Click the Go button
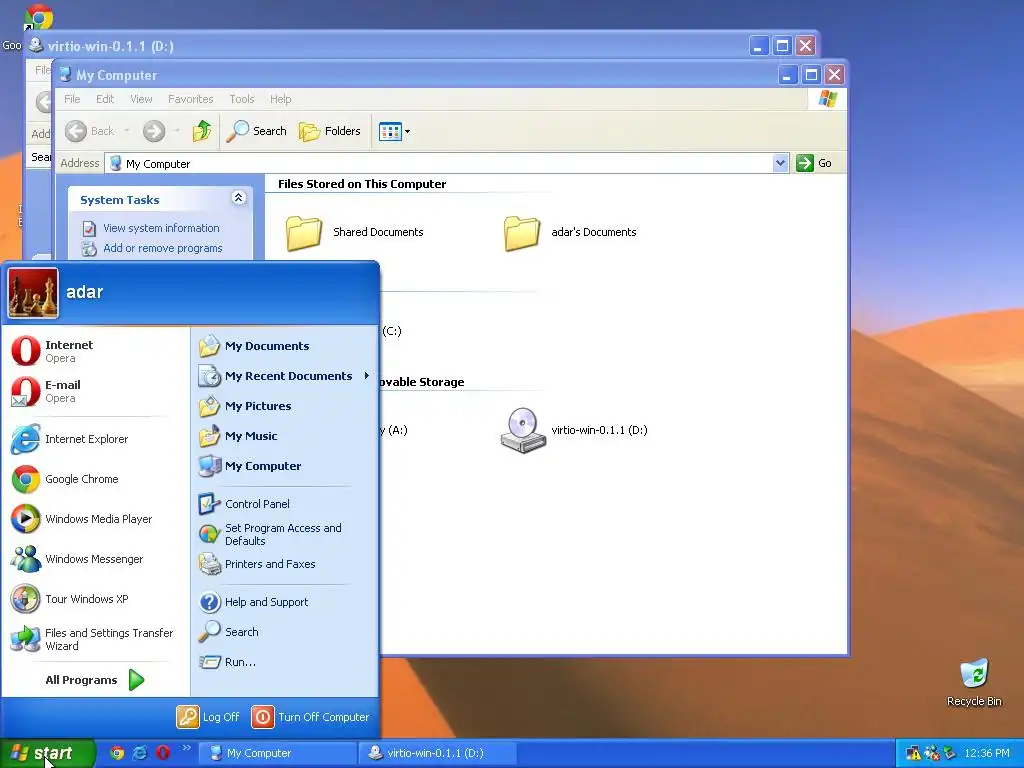The width and height of the screenshot is (1024, 768). click(814, 163)
